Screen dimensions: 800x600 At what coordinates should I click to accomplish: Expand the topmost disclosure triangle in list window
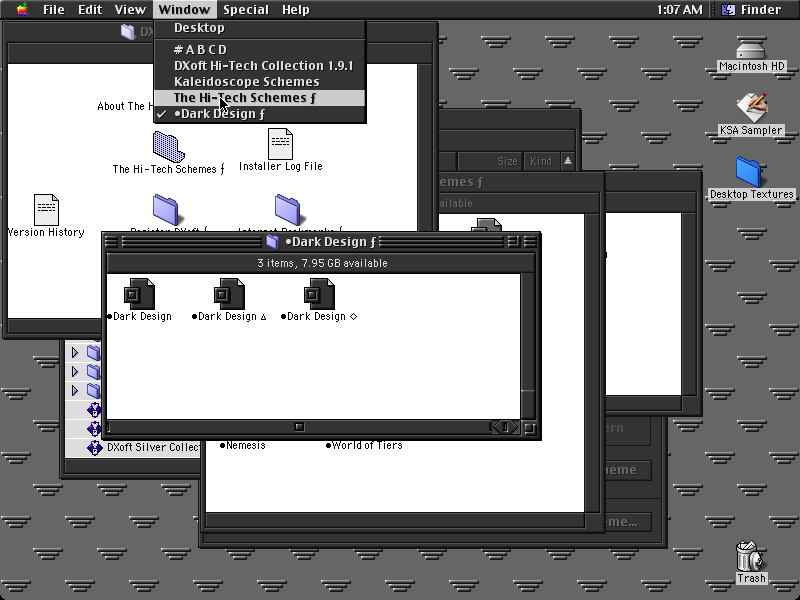coord(75,352)
